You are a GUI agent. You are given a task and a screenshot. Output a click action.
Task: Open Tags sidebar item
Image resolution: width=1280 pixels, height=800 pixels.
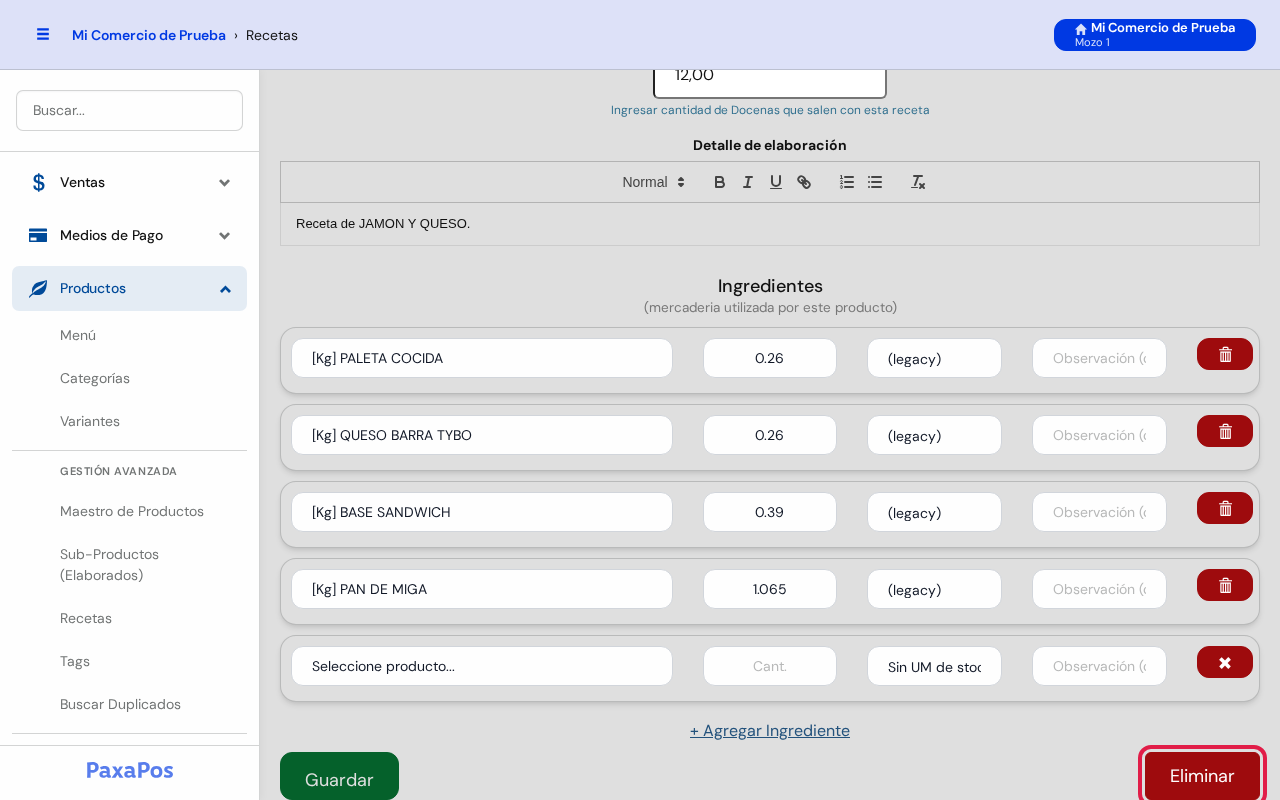click(x=75, y=661)
